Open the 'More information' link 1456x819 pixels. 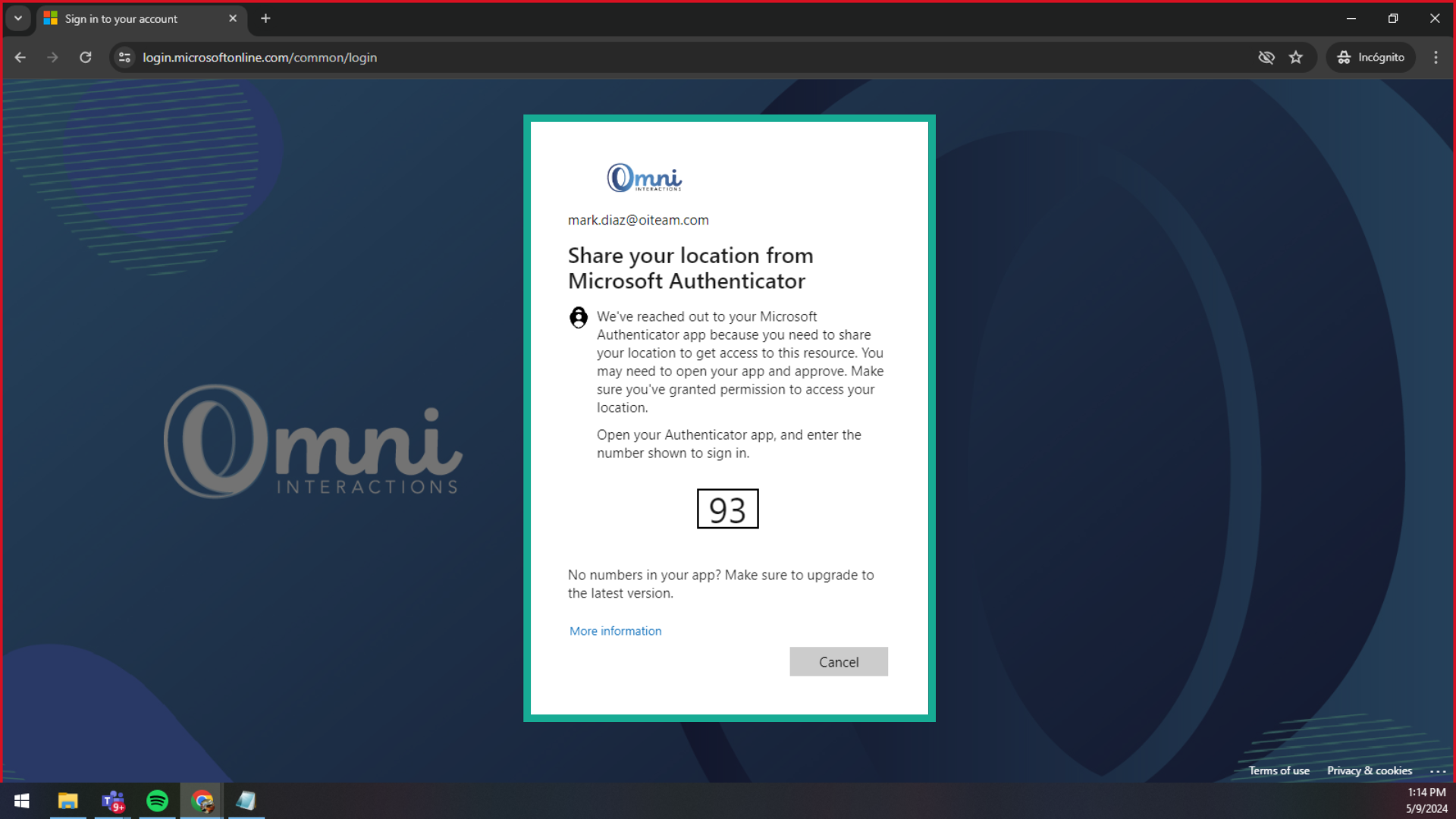coord(615,631)
